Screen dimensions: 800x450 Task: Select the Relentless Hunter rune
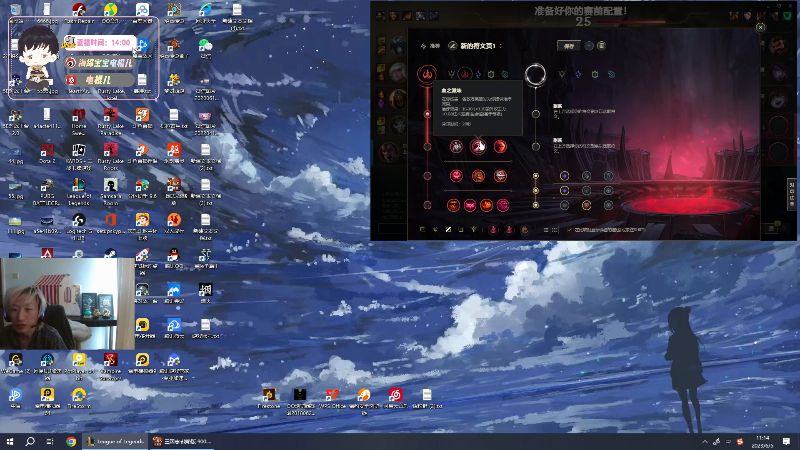tap(486, 205)
